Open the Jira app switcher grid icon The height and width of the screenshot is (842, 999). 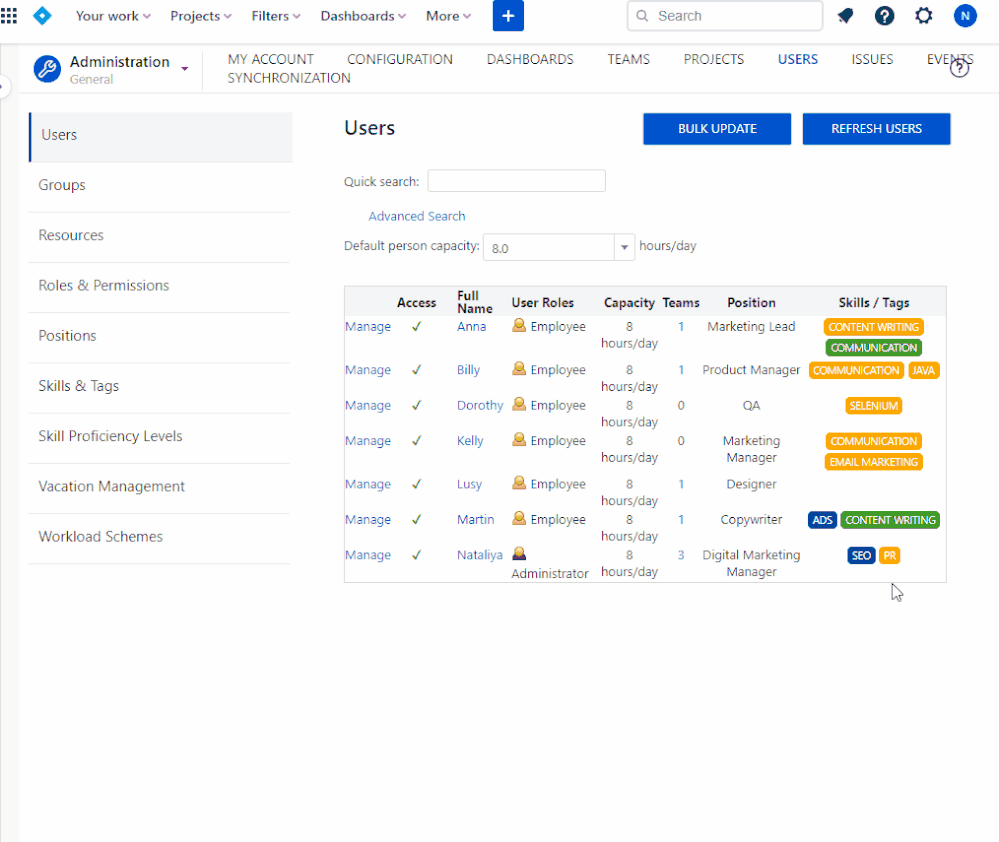(9, 15)
